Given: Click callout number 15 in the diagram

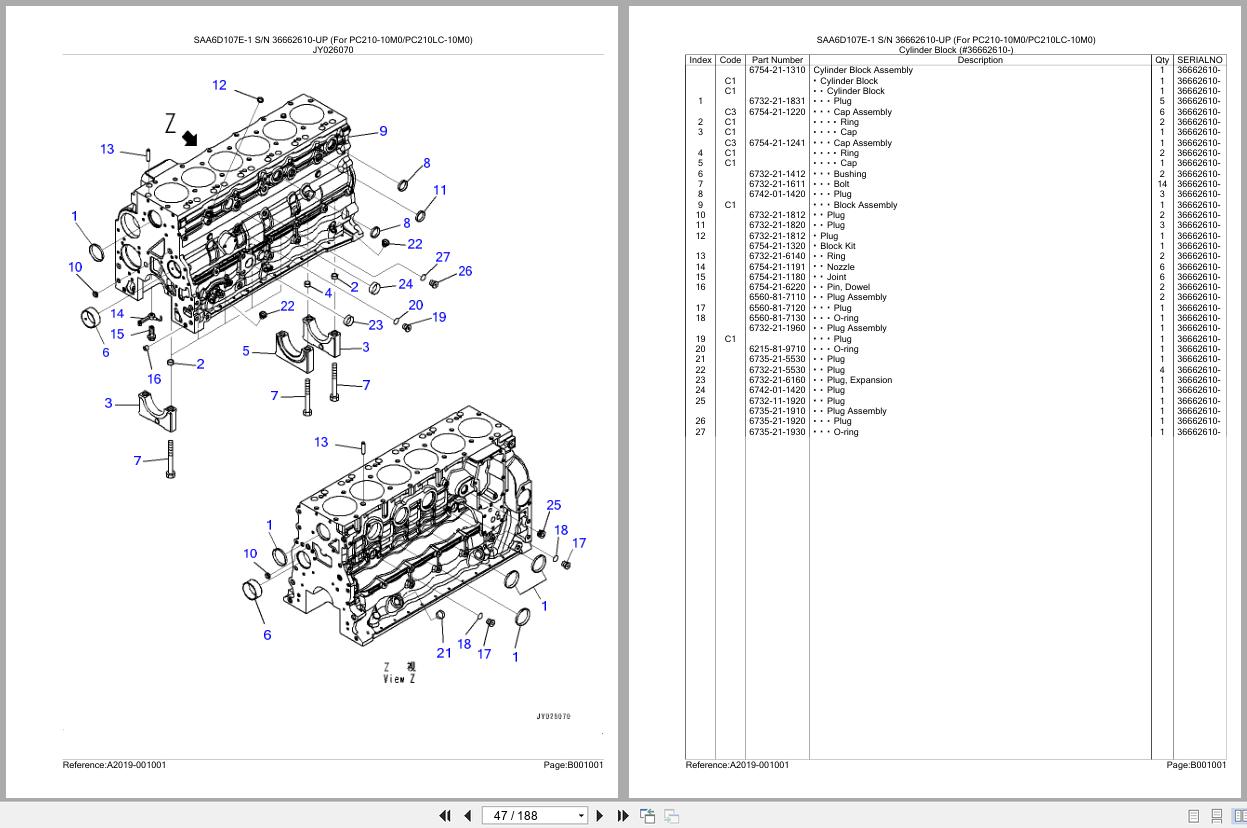Looking at the screenshot, I should click(117, 334).
